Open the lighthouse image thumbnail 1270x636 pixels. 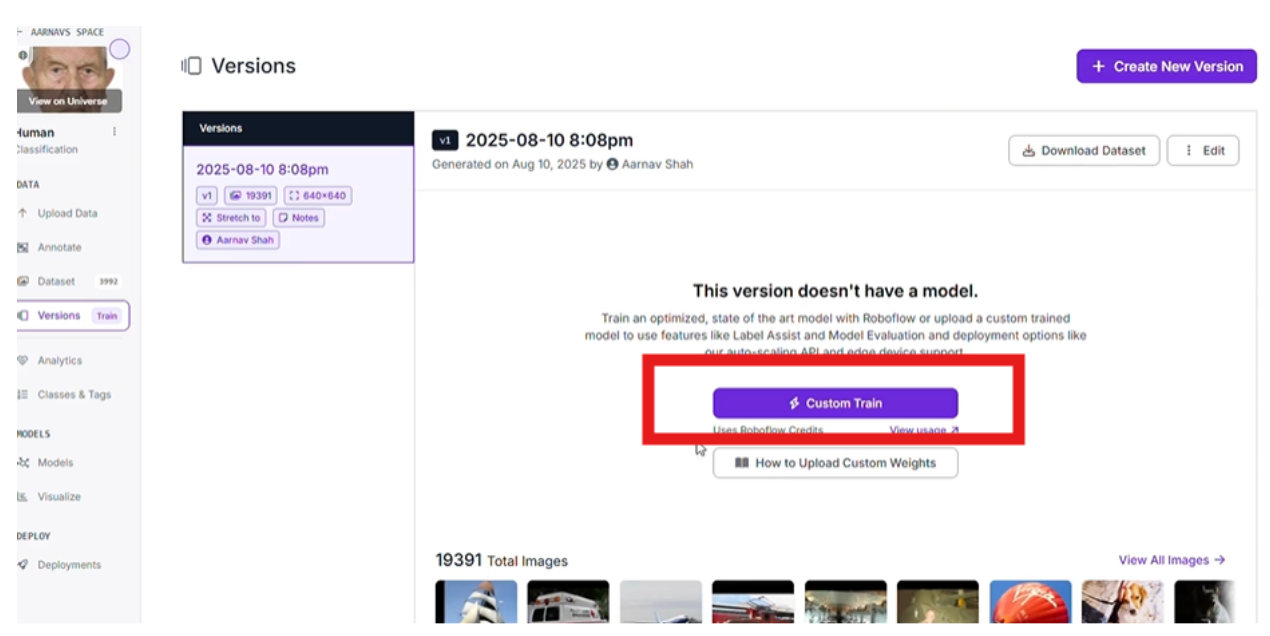tap(476, 601)
